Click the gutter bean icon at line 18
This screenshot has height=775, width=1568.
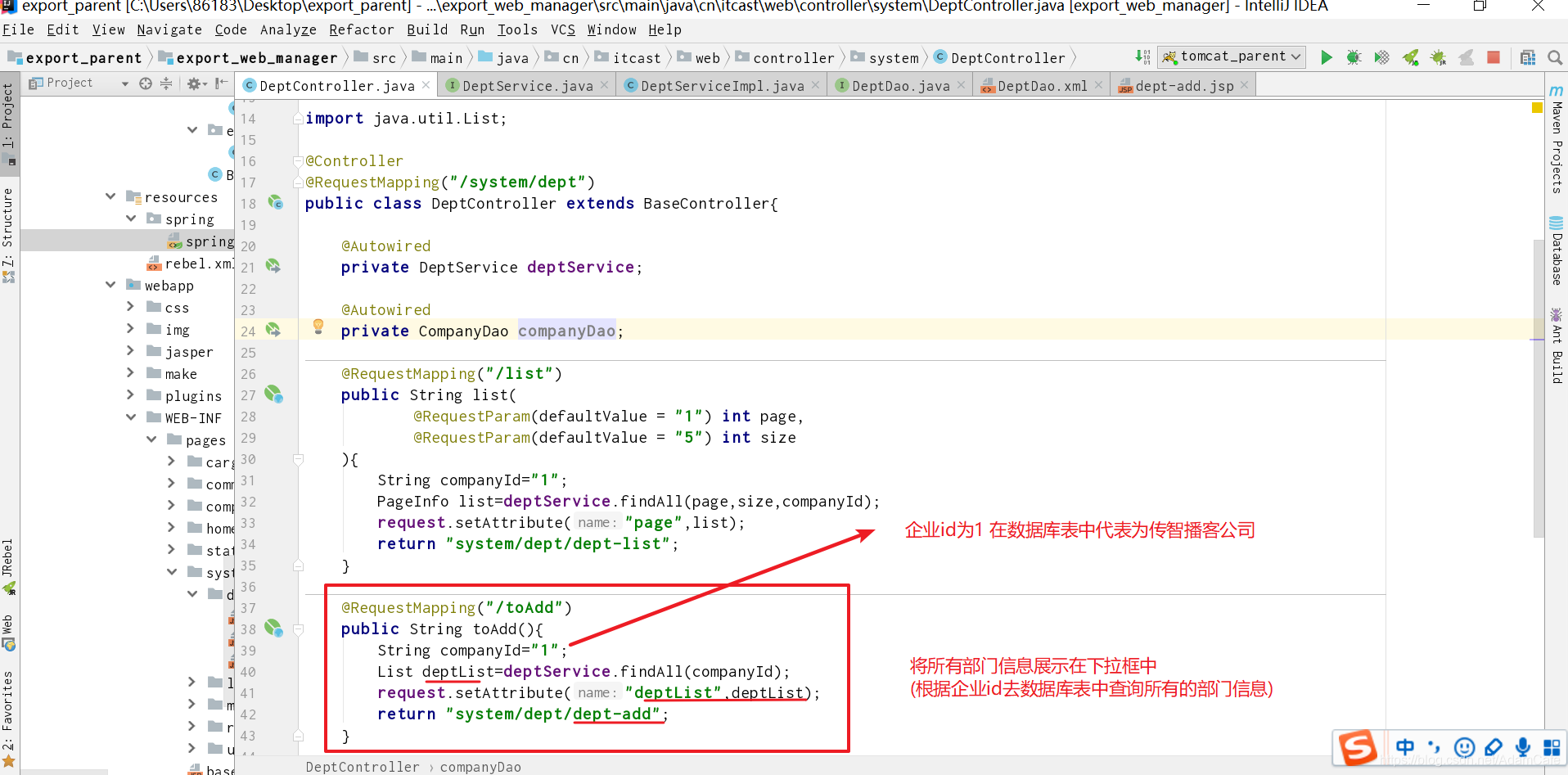point(276,202)
